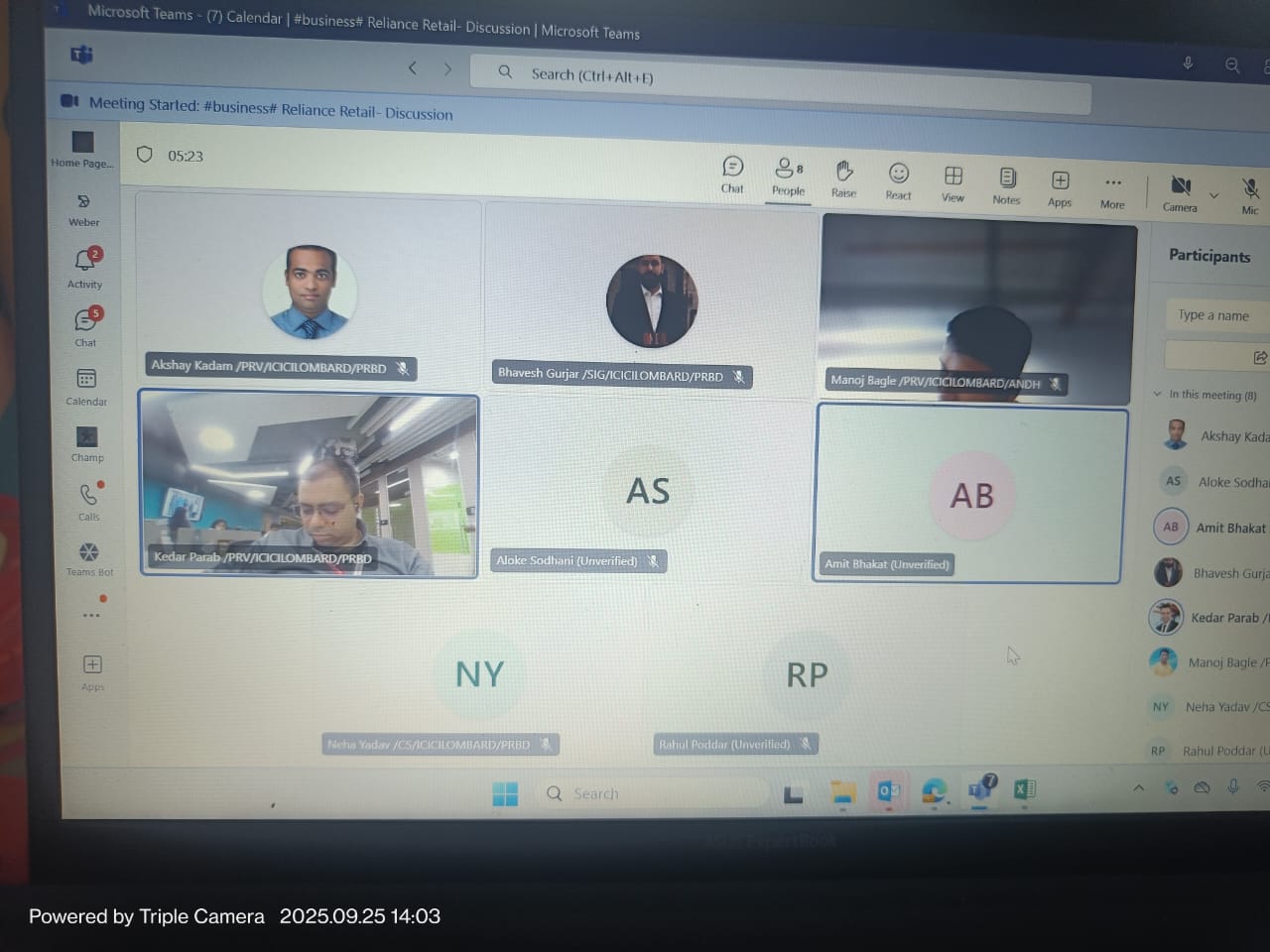Open meeting Notes
The width and height of the screenshot is (1270, 952).
1006,184
